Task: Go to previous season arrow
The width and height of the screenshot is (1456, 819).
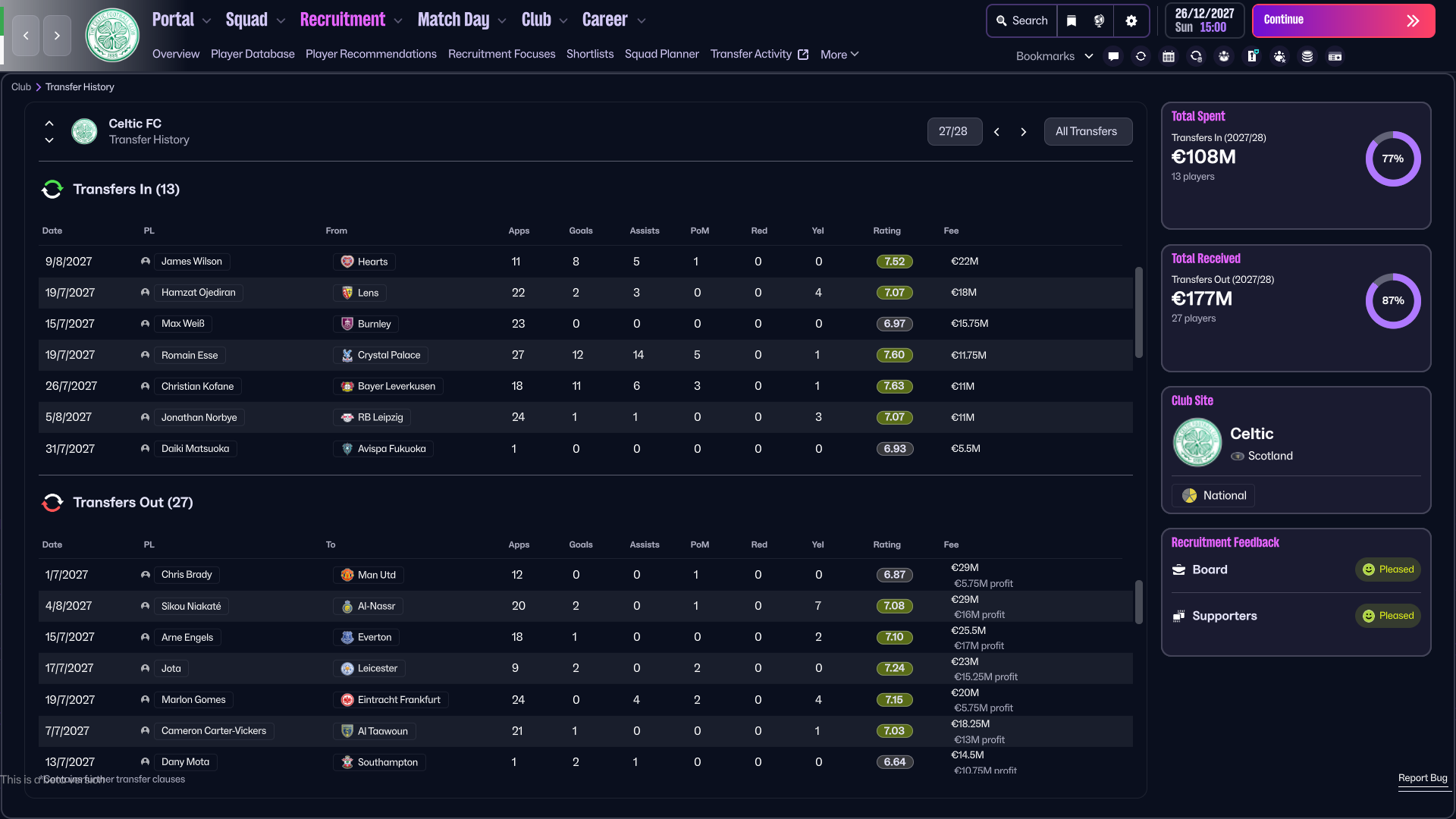Action: pyautogui.click(x=996, y=131)
